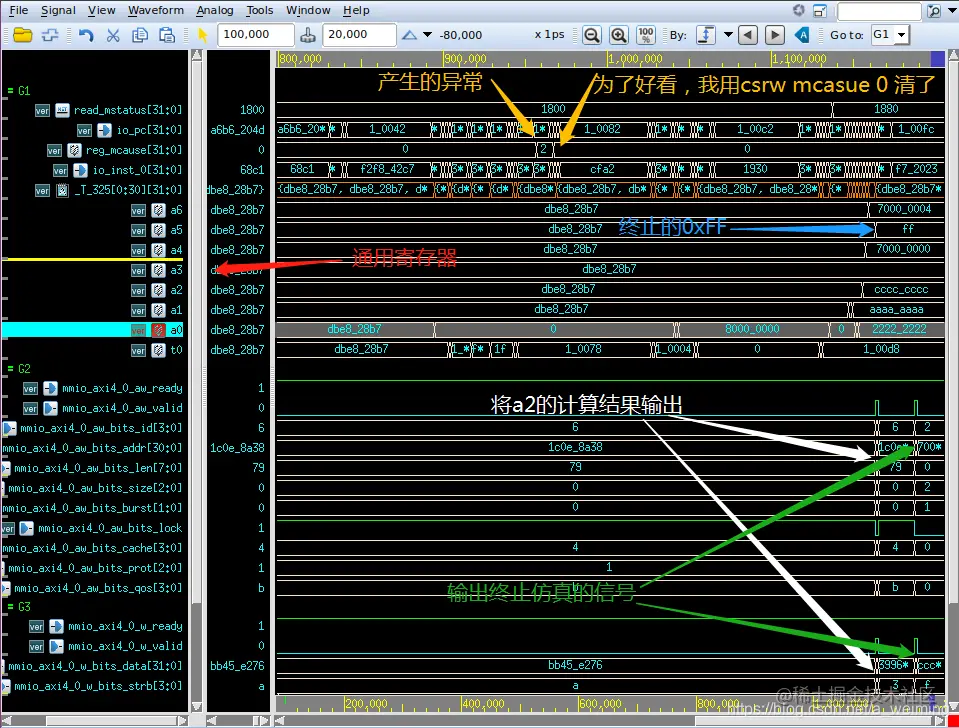
Task: Open the Waveform menu
Action: tap(155, 10)
